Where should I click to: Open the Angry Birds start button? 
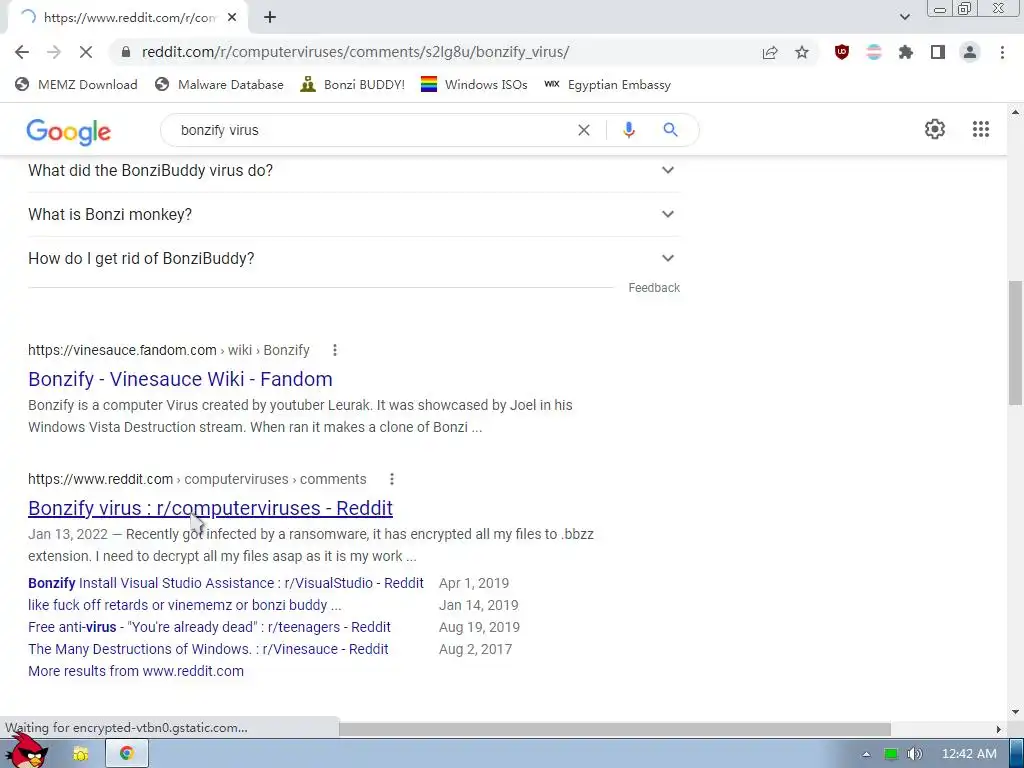coord(27,751)
